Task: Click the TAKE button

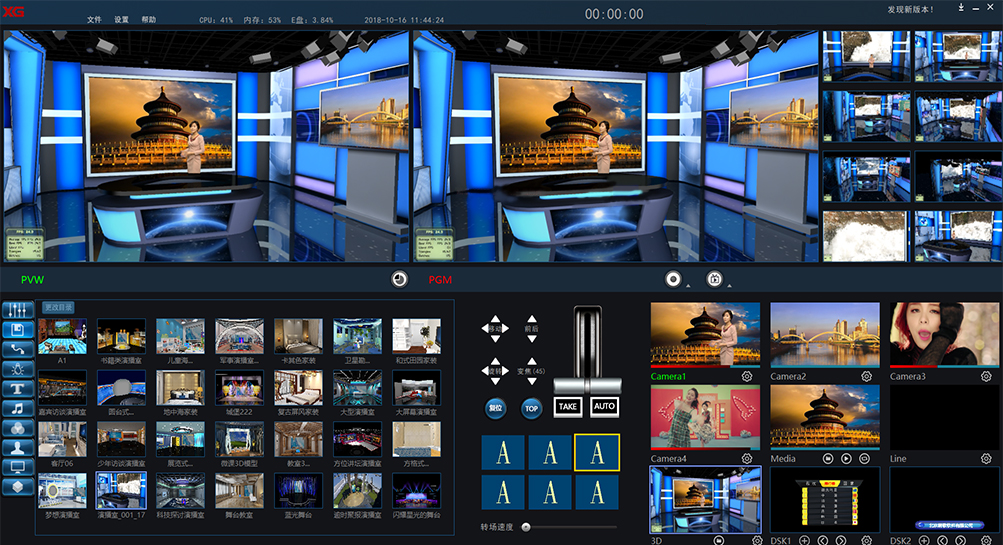Action: 568,407
